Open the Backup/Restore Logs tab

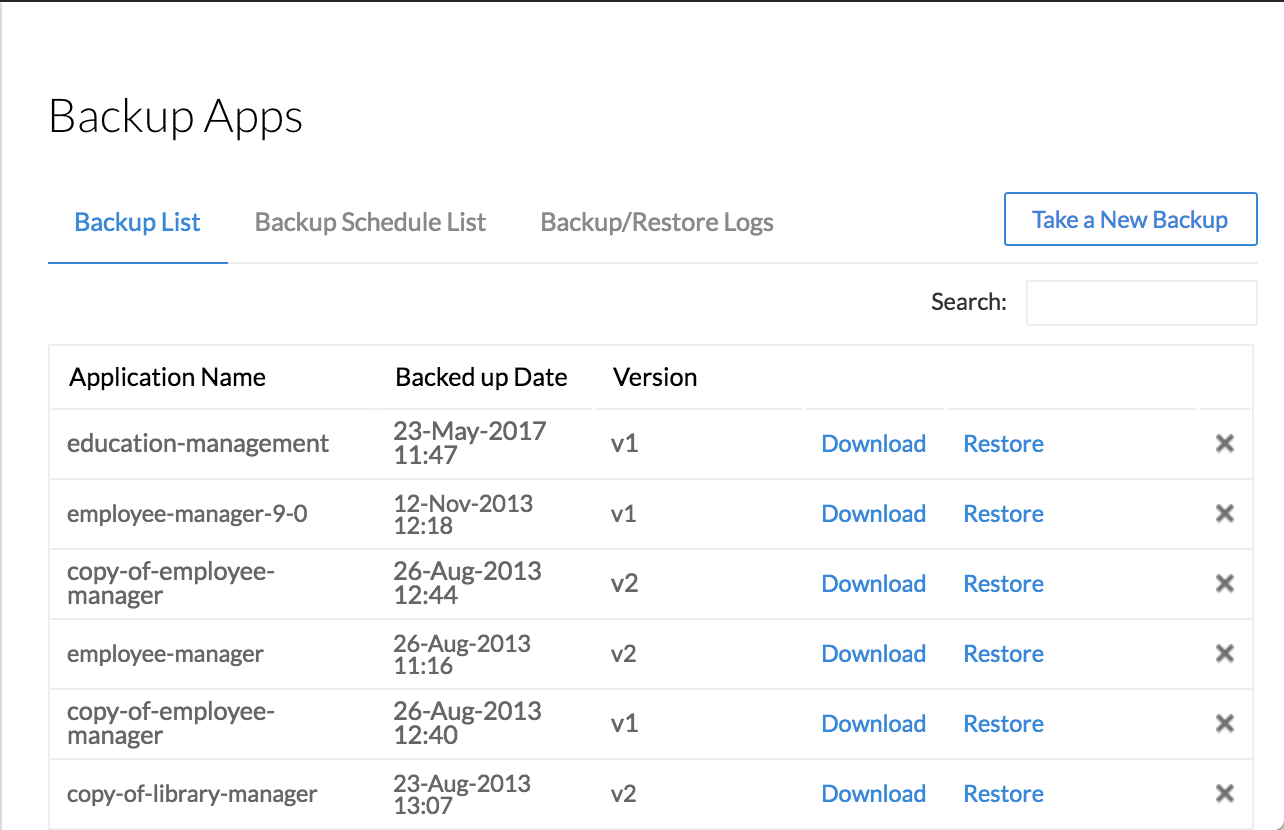(x=656, y=222)
